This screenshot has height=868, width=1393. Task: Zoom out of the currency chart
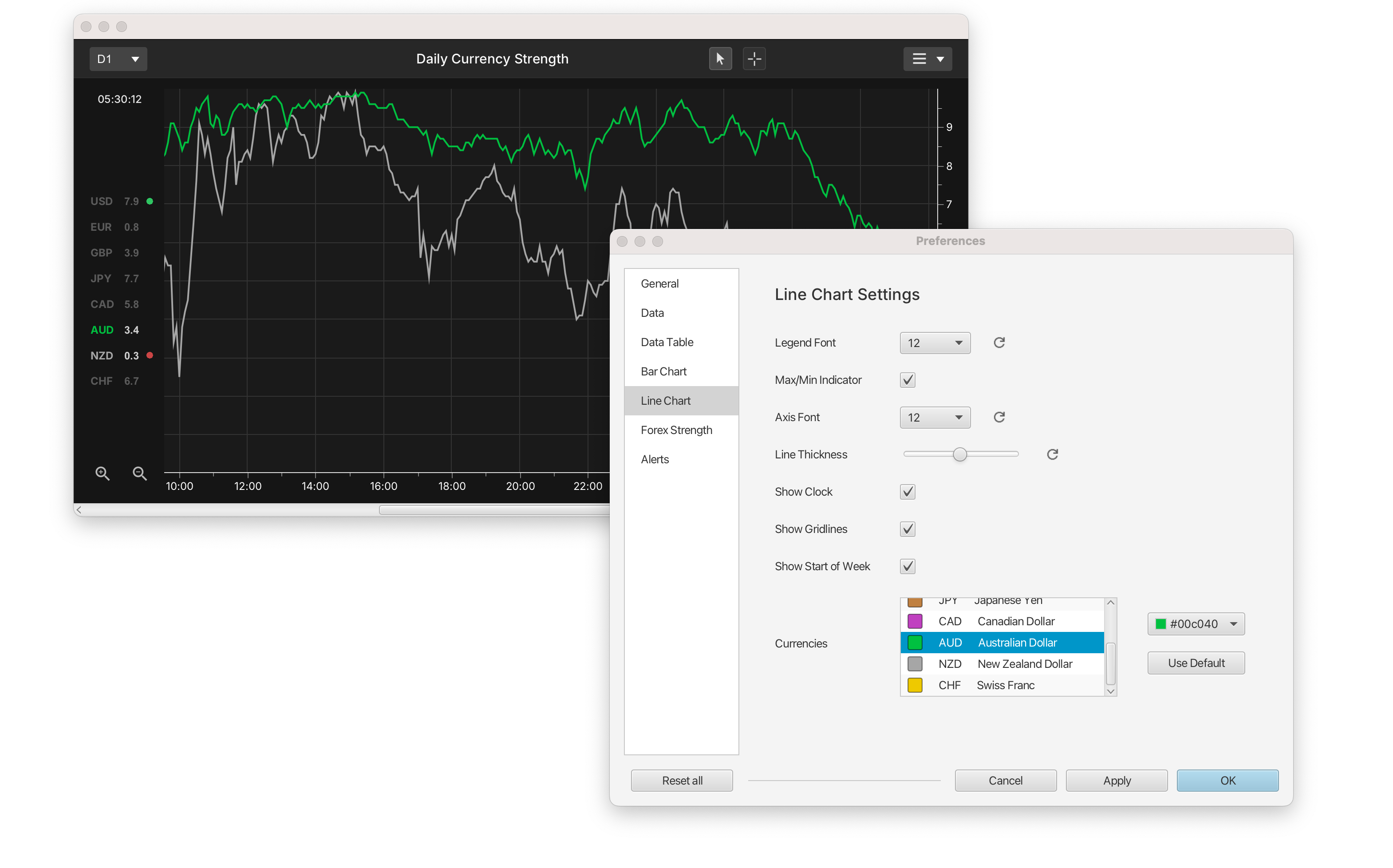[x=139, y=473]
